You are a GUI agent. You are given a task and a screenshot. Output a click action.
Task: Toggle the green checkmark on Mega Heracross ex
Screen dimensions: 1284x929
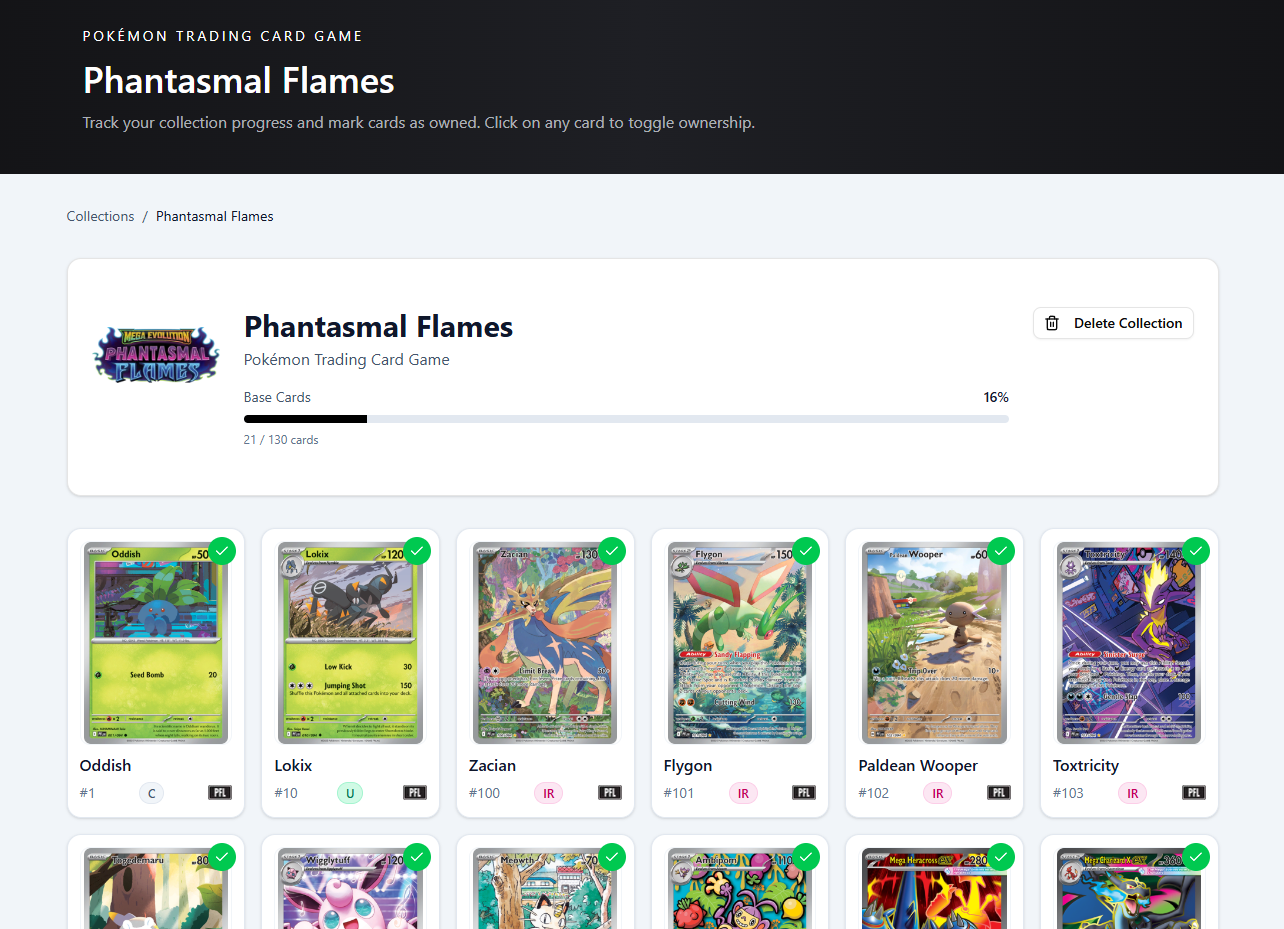click(x=1000, y=856)
